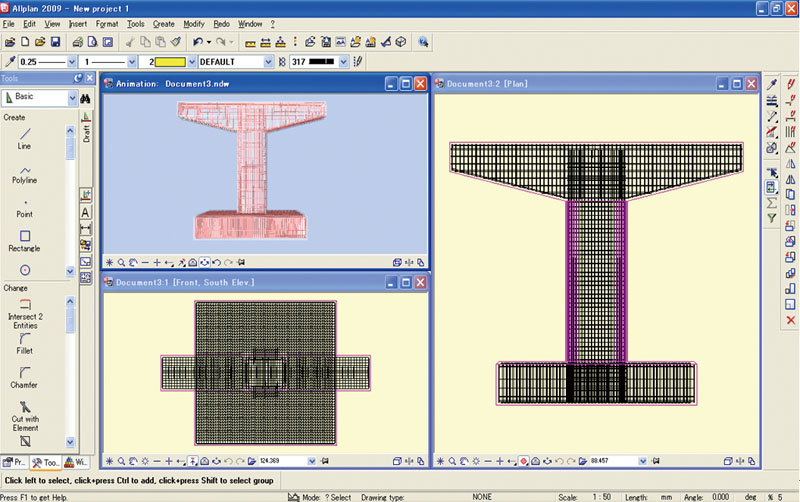This screenshot has width=800, height=502.
Task: Click binoculars find icon beside Basic dropdown
Action: pyautogui.click(x=86, y=98)
